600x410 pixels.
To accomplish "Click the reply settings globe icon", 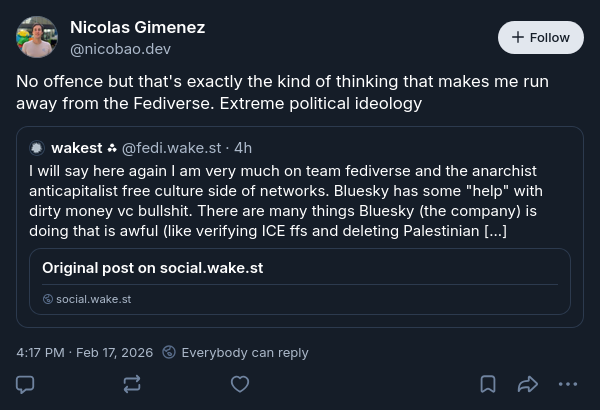I will (x=169, y=352).
